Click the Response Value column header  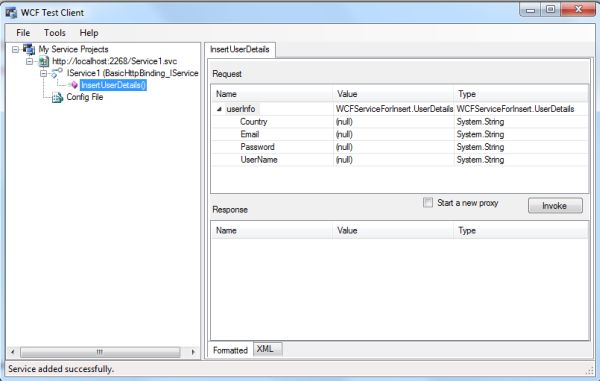click(x=394, y=231)
